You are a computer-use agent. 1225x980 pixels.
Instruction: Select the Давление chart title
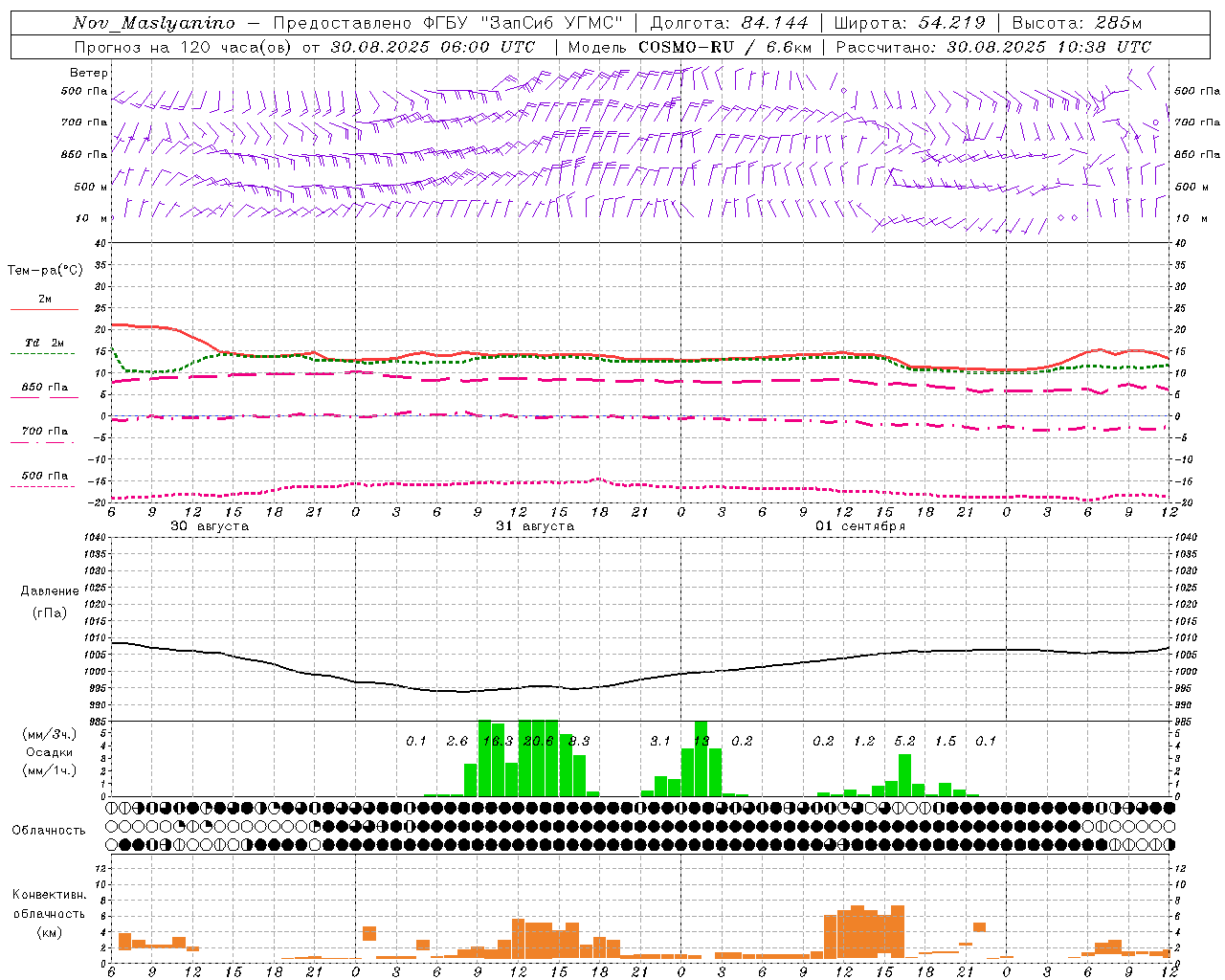point(50,591)
